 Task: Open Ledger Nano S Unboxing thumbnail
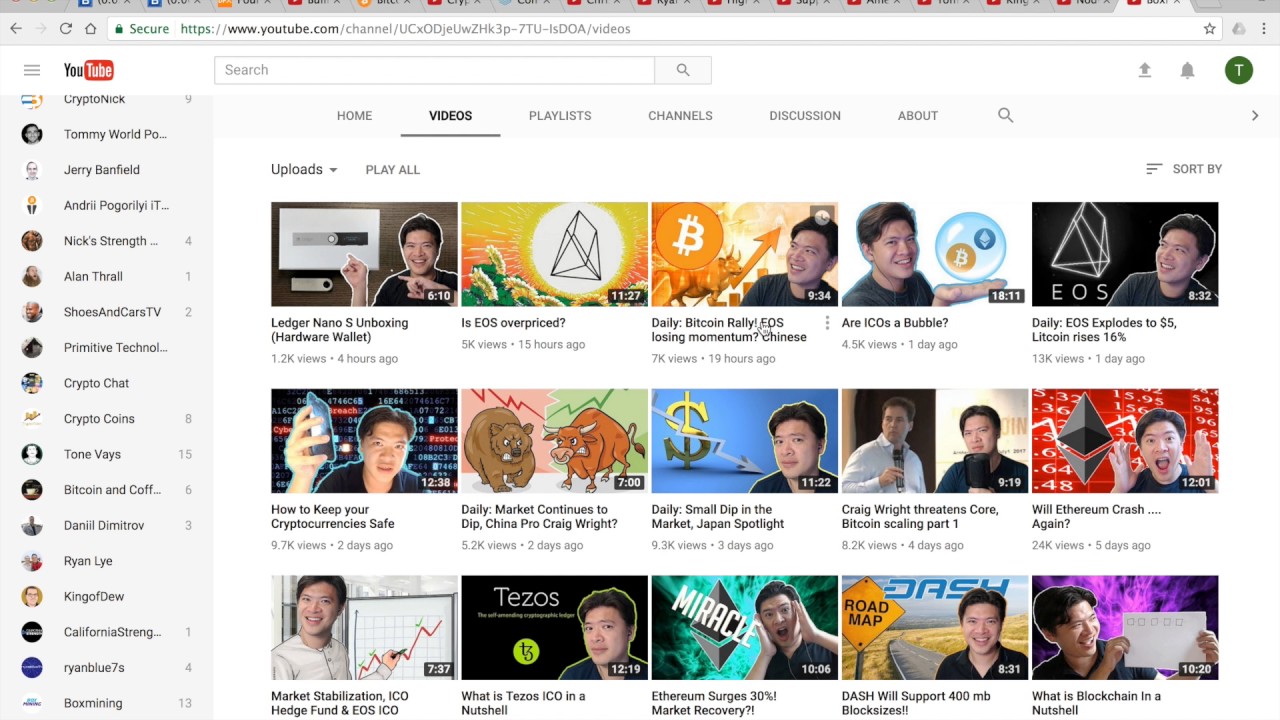click(x=364, y=254)
